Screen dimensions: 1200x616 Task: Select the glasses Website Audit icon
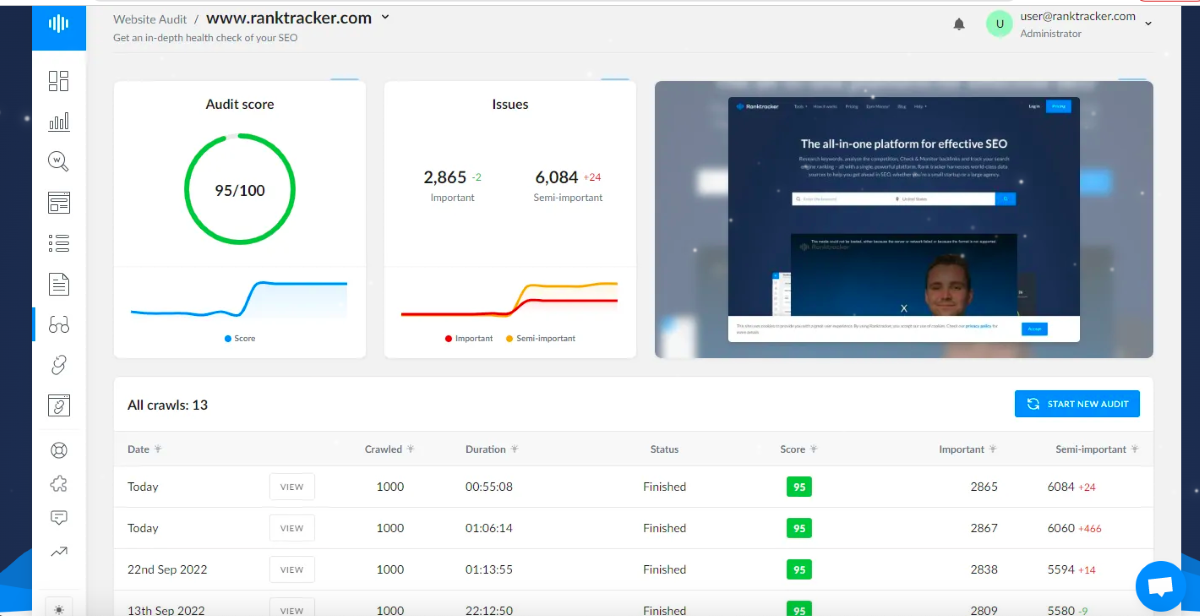[59, 324]
